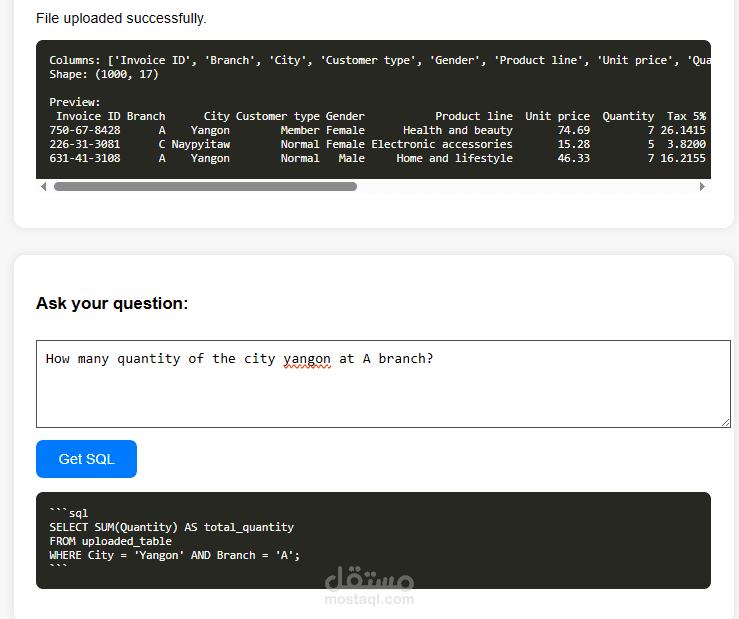Click the left arrow of horizontal scrollbar
The width and height of the screenshot is (739, 619).
pyautogui.click(x=44, y=186)
